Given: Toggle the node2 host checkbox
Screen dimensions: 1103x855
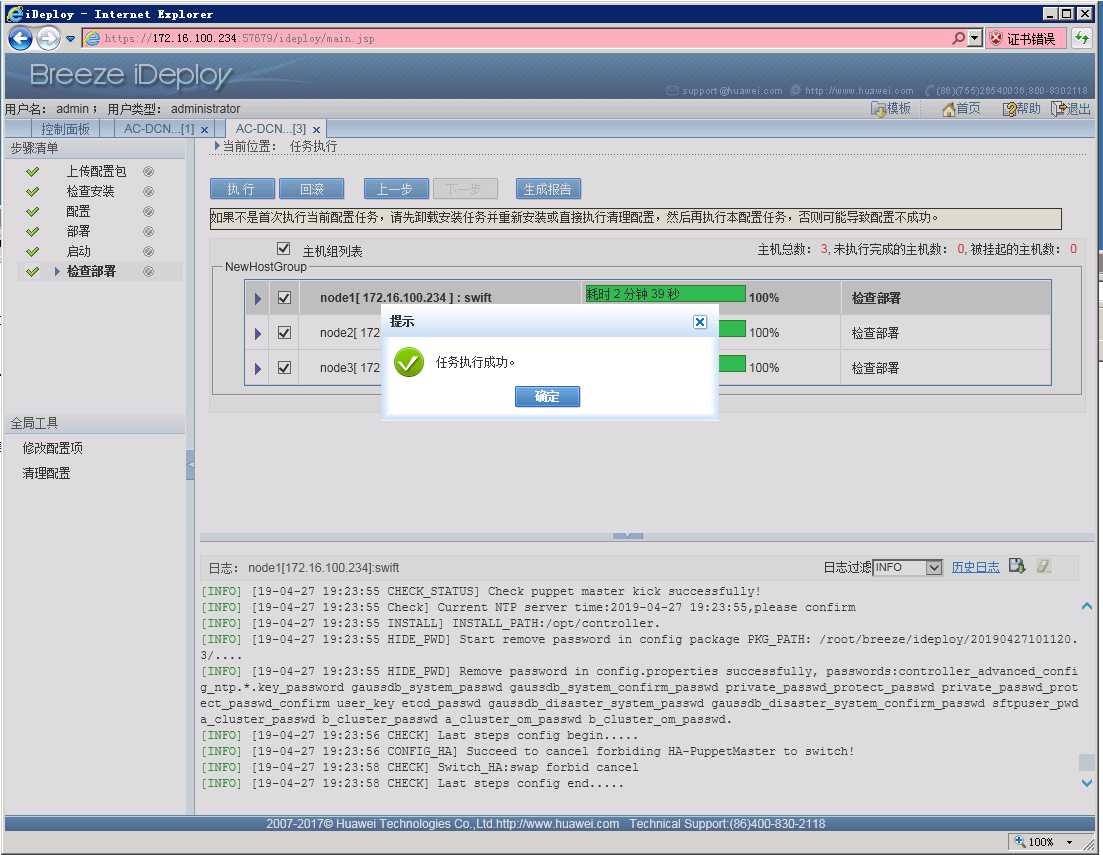Looking at the screenshot, I should tap(284, 332).
